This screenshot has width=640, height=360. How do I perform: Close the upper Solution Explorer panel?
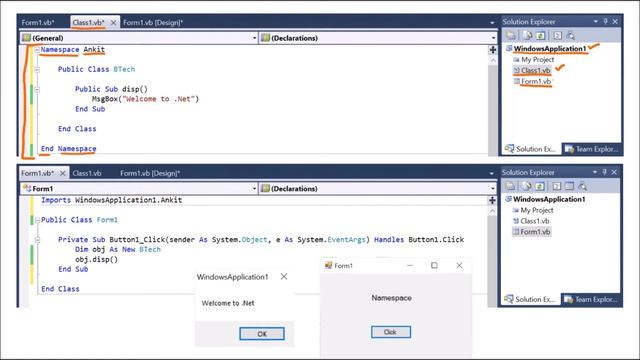(x=615, y=21)
